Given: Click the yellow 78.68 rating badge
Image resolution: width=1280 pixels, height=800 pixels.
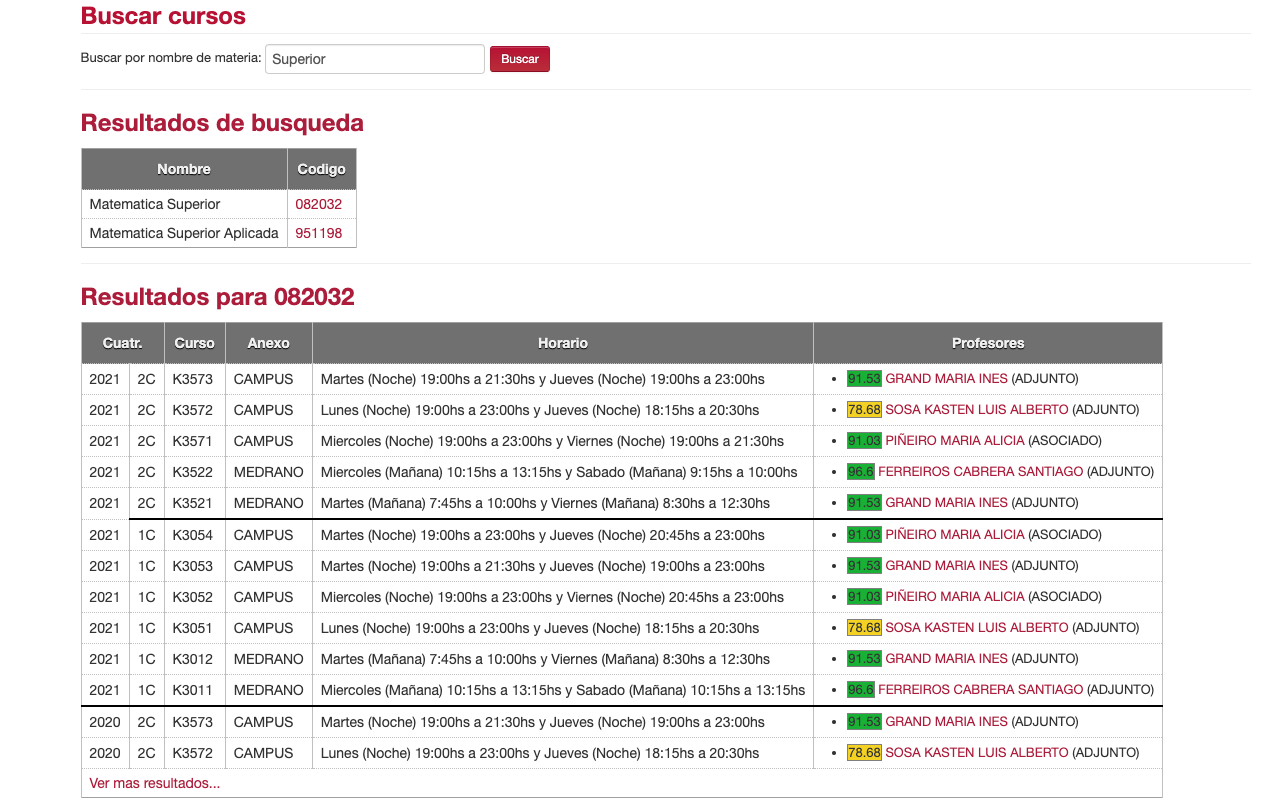Looking at the screenshot, I should pyautogui.click(x=863, y=409).
